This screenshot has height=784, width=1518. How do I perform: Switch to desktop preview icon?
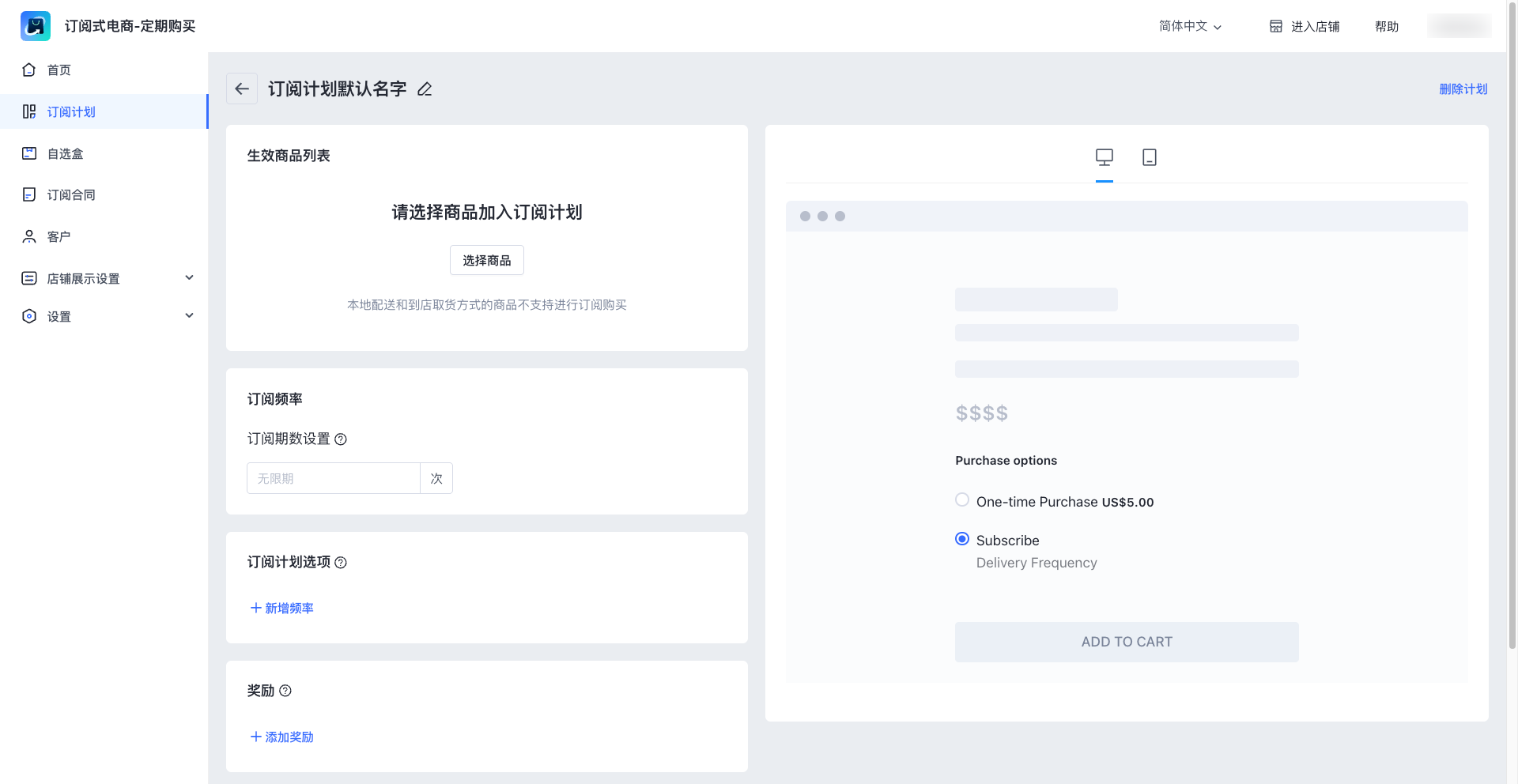click(1104, 157)
